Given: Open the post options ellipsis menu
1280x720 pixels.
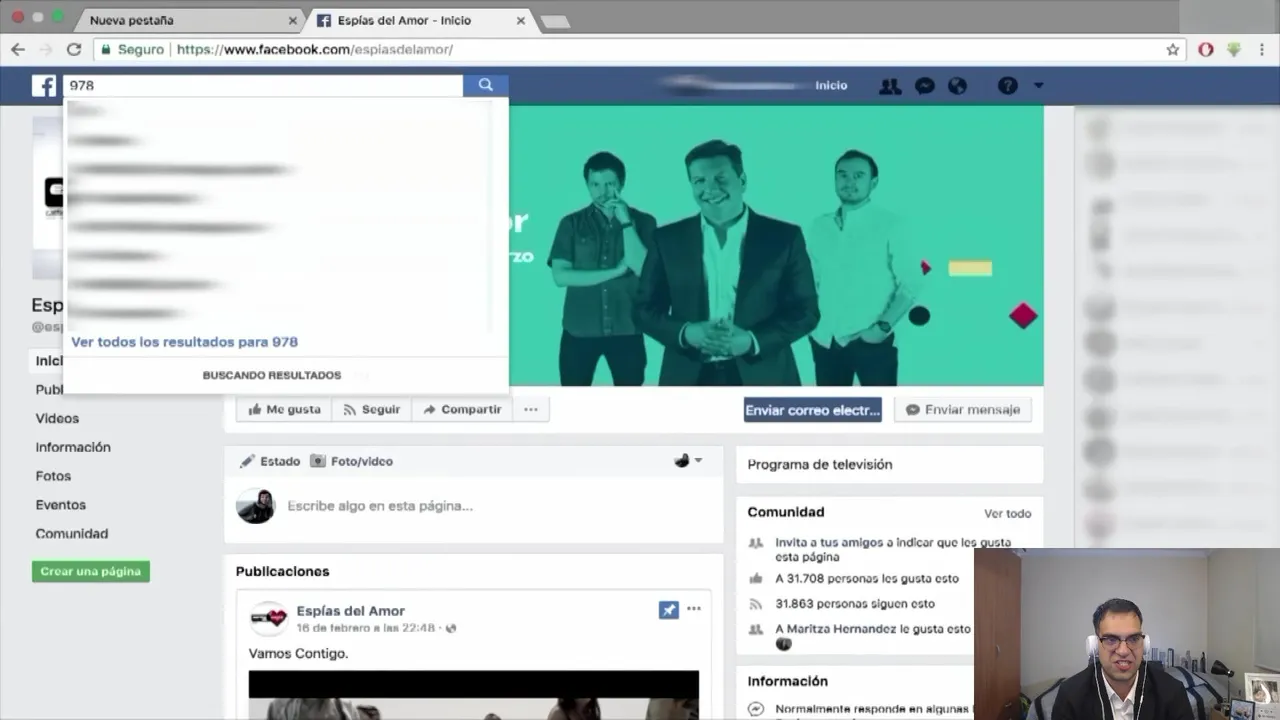Looking at the screenshot, I should click(x=694, y=609).
